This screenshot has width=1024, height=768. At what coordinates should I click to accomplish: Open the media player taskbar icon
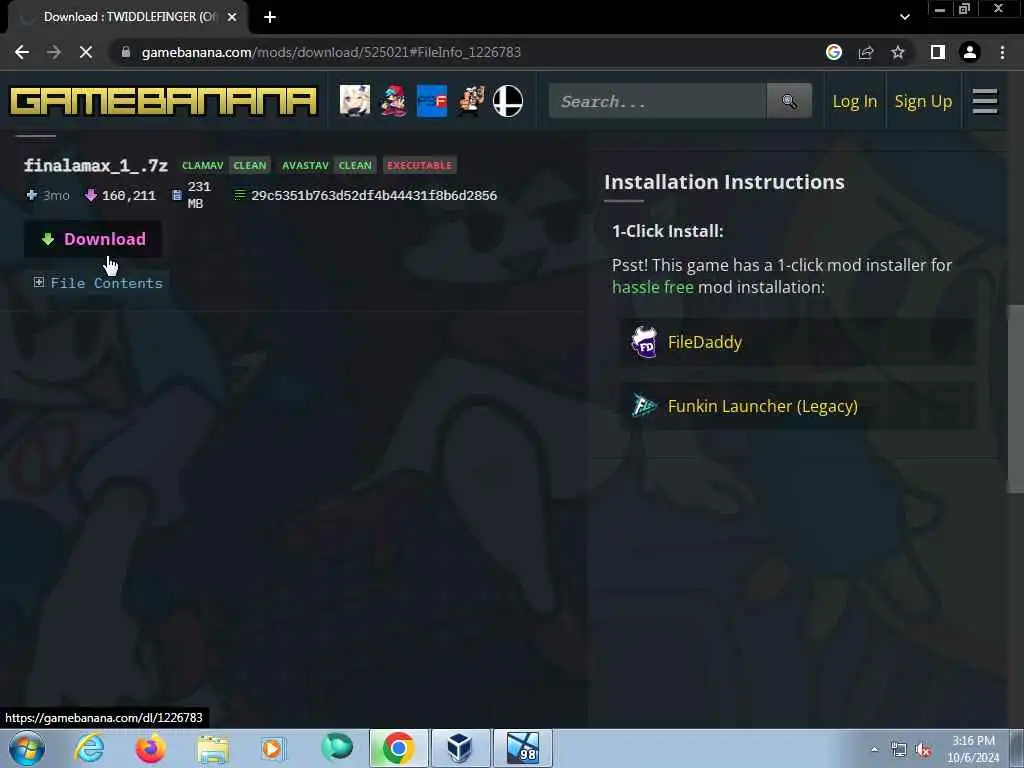point(273,748)
